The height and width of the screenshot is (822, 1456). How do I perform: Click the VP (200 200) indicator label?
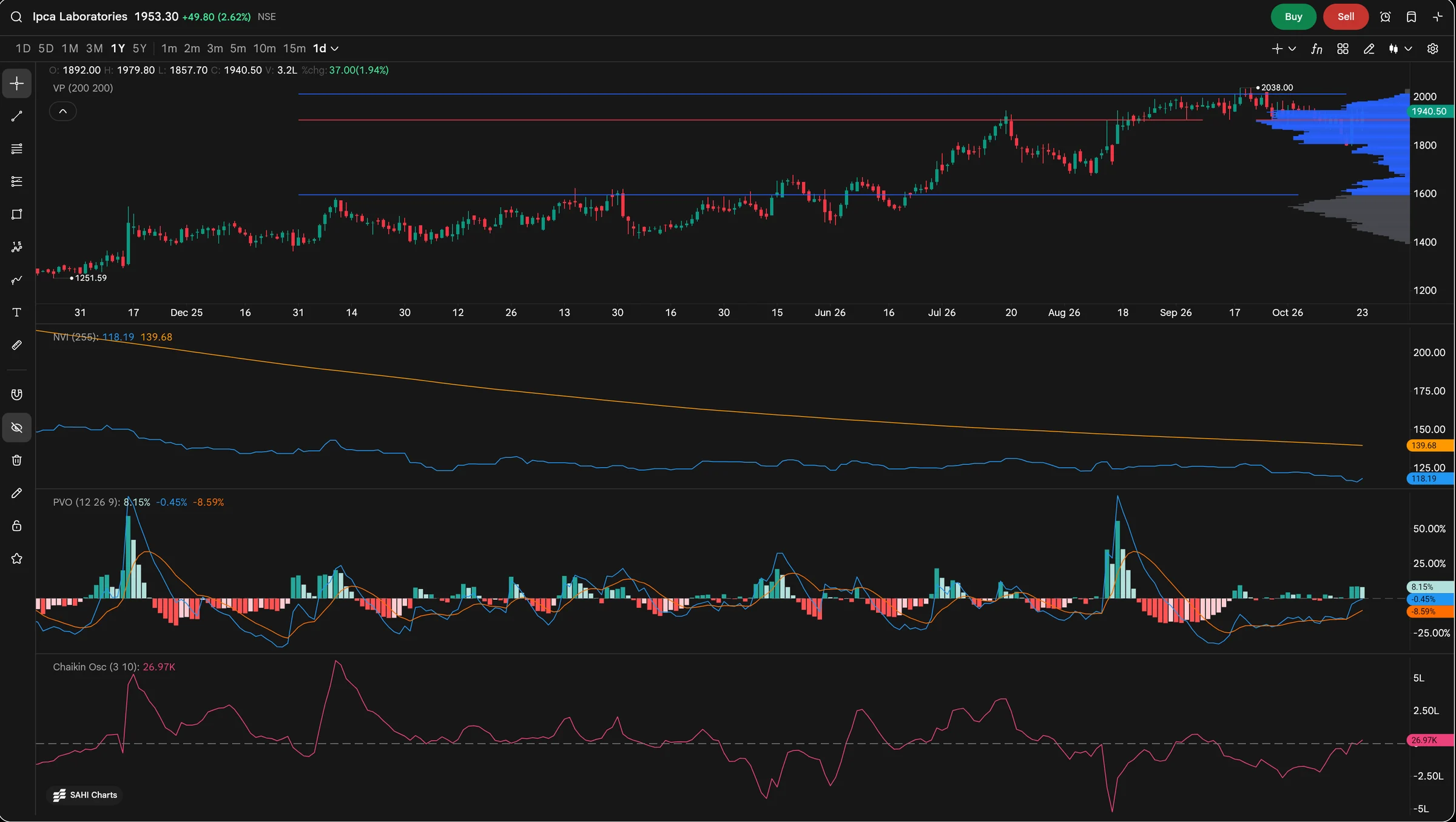click(83, 88)
